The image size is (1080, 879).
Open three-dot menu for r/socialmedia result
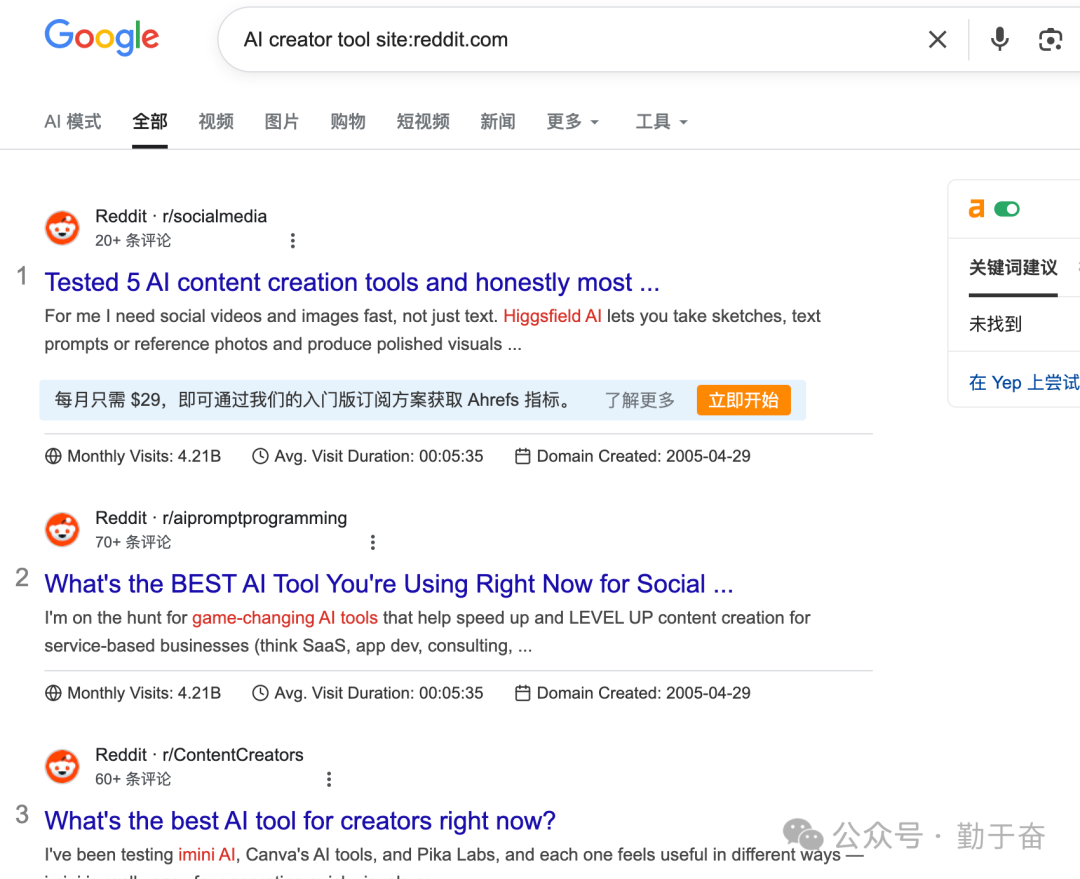293,240
